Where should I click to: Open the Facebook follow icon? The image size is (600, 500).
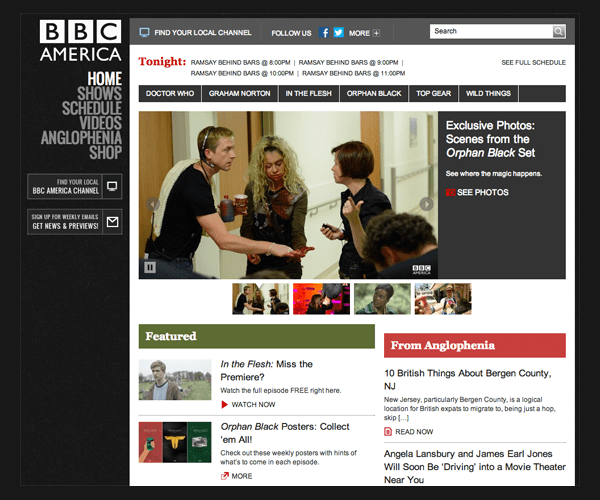tap(324, 33)
